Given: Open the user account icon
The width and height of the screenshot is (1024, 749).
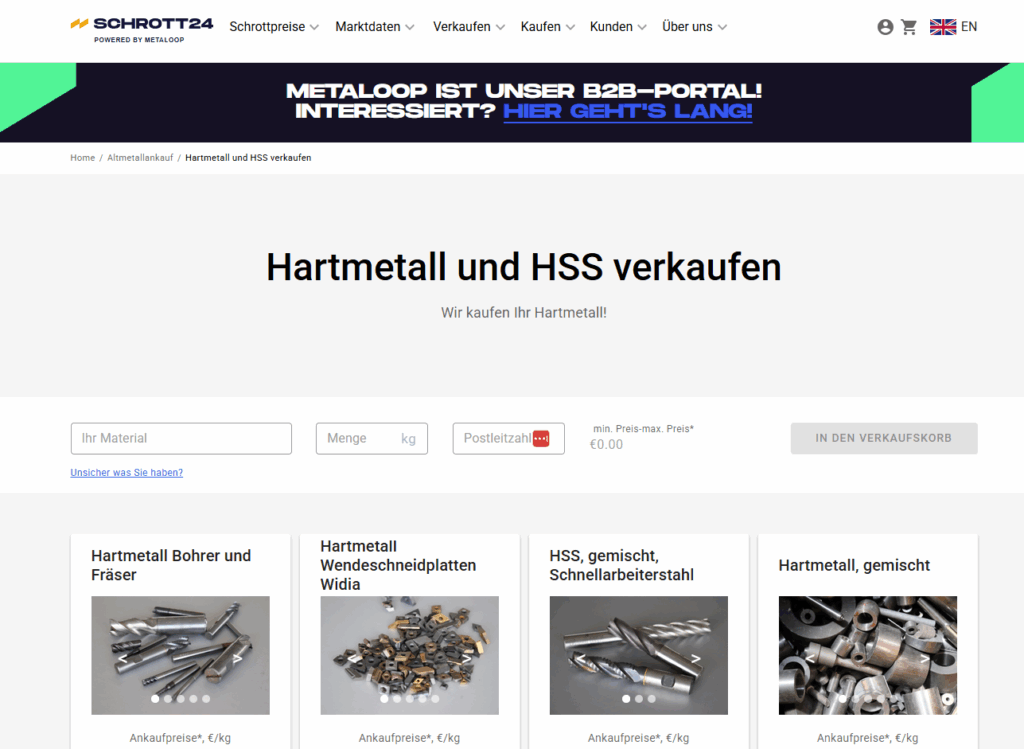Looking at the screenshot, I should coord(885,27).
